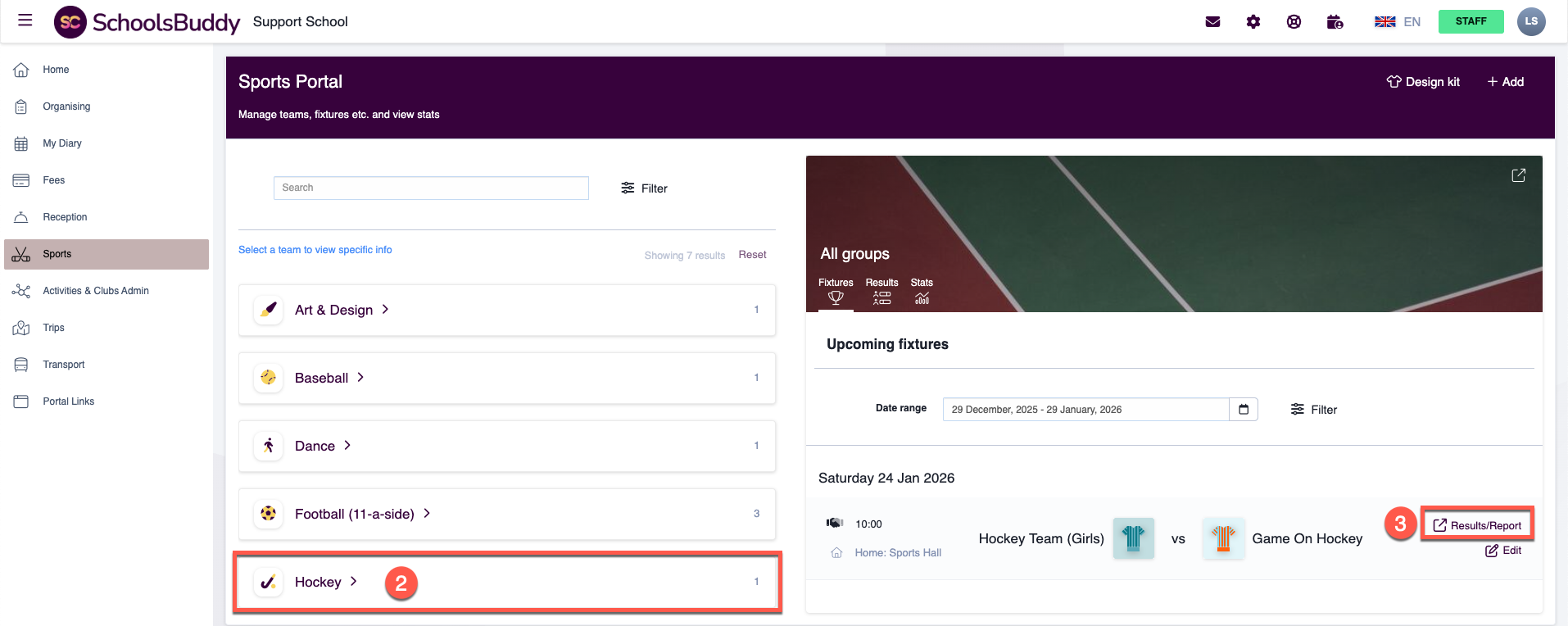The image size is (1568, 626).
Task: Expand the Baseball team group
Action: pyautogui.click(x=329, y=378)
